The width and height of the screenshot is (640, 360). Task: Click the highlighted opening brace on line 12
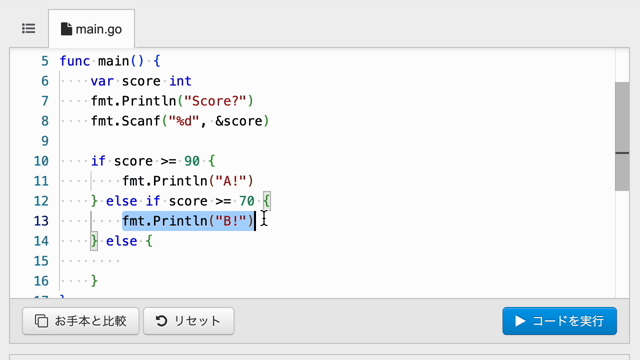tap(267, 201)
